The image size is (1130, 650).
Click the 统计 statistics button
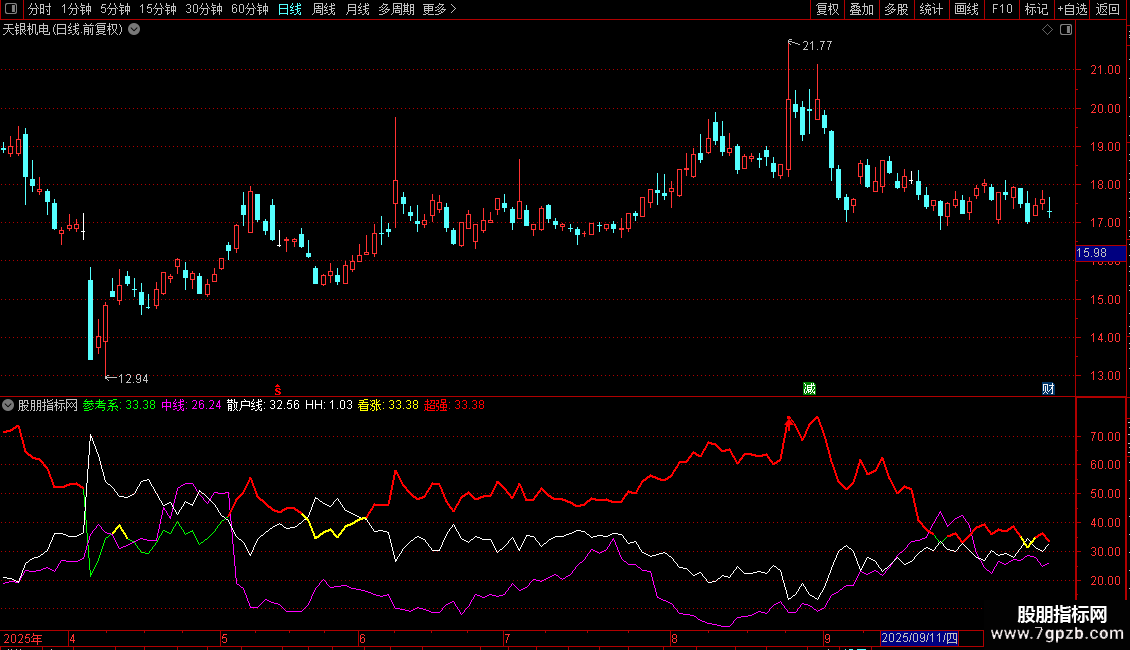931,9
